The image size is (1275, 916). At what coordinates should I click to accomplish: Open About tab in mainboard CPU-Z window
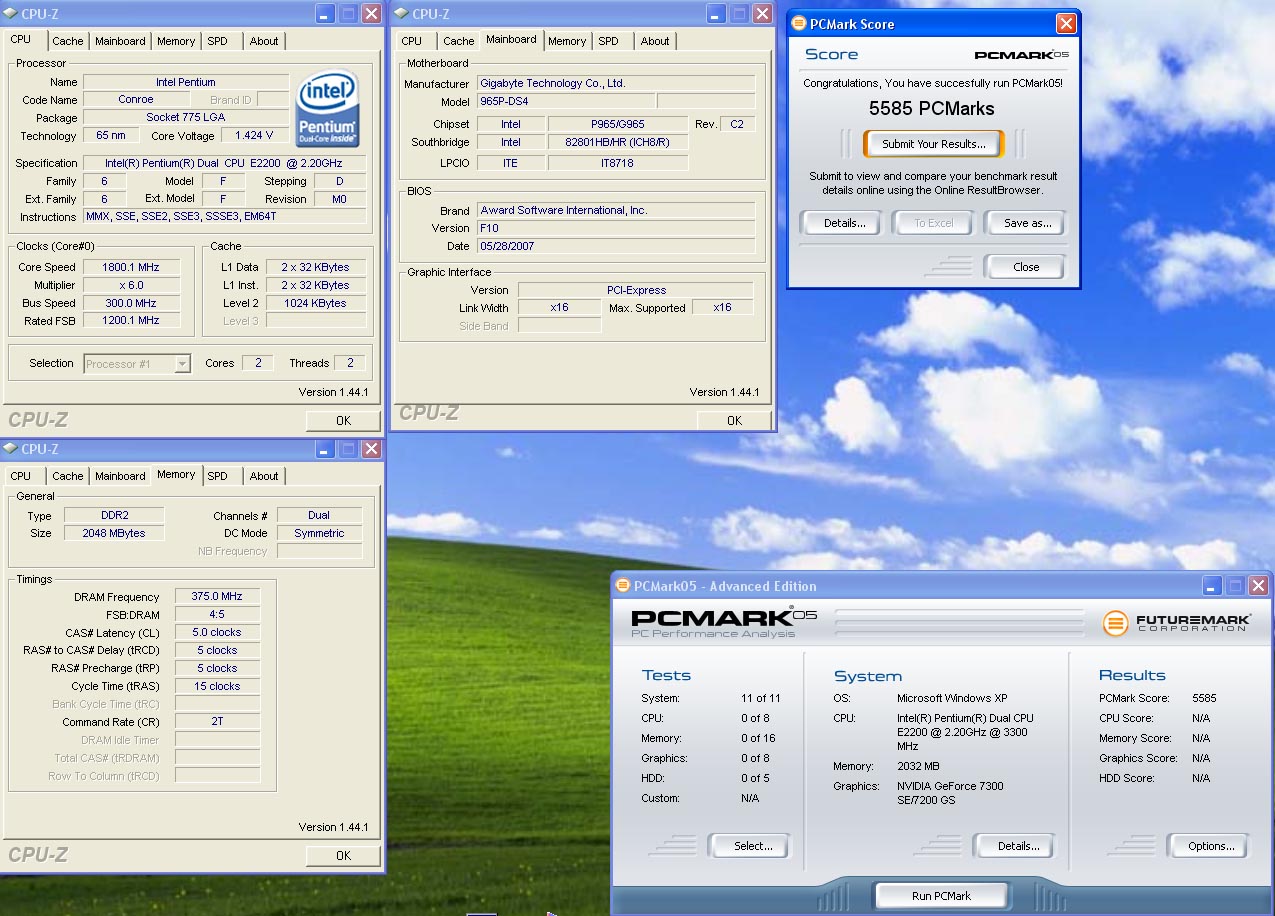click(655, 41)
